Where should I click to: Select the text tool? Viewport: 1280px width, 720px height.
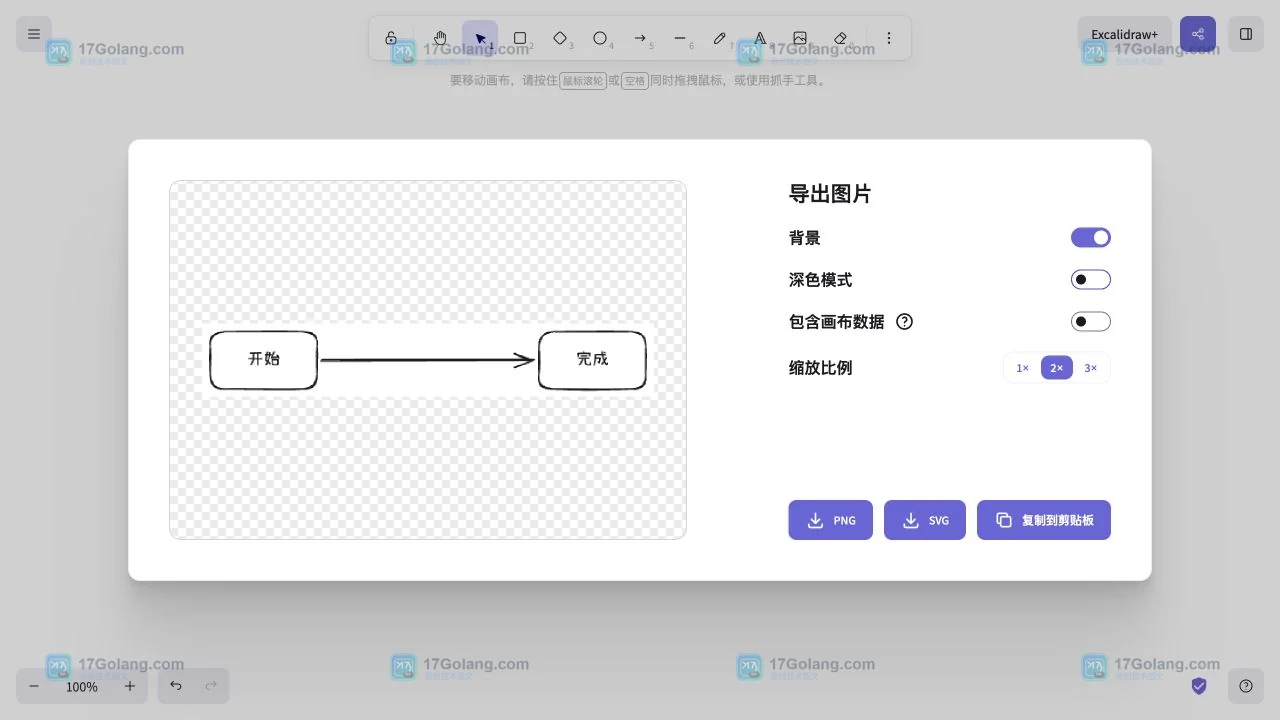coord(760,38)
